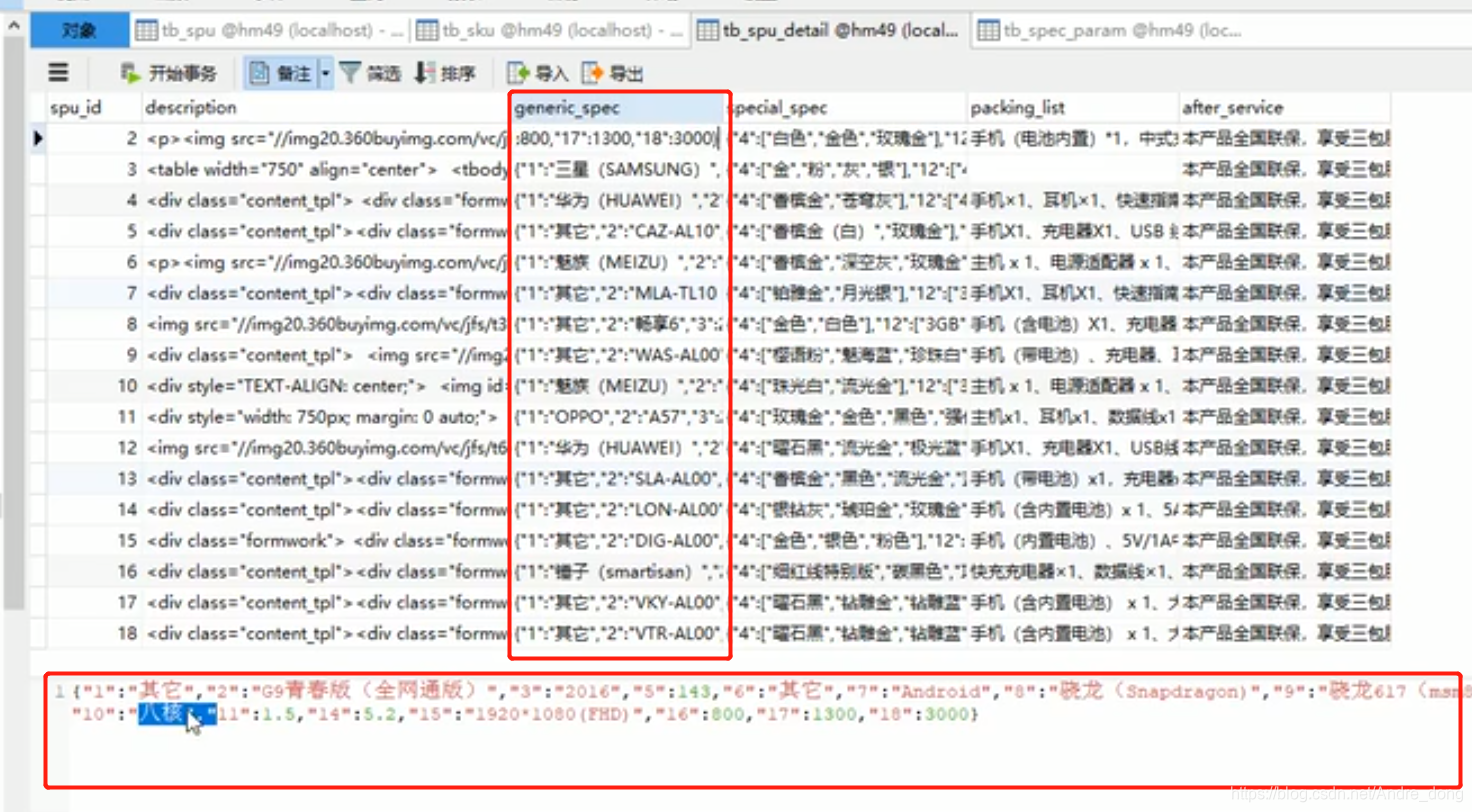
Task: Select spu_id cell with value 18
Action: [x=95, y=634]
